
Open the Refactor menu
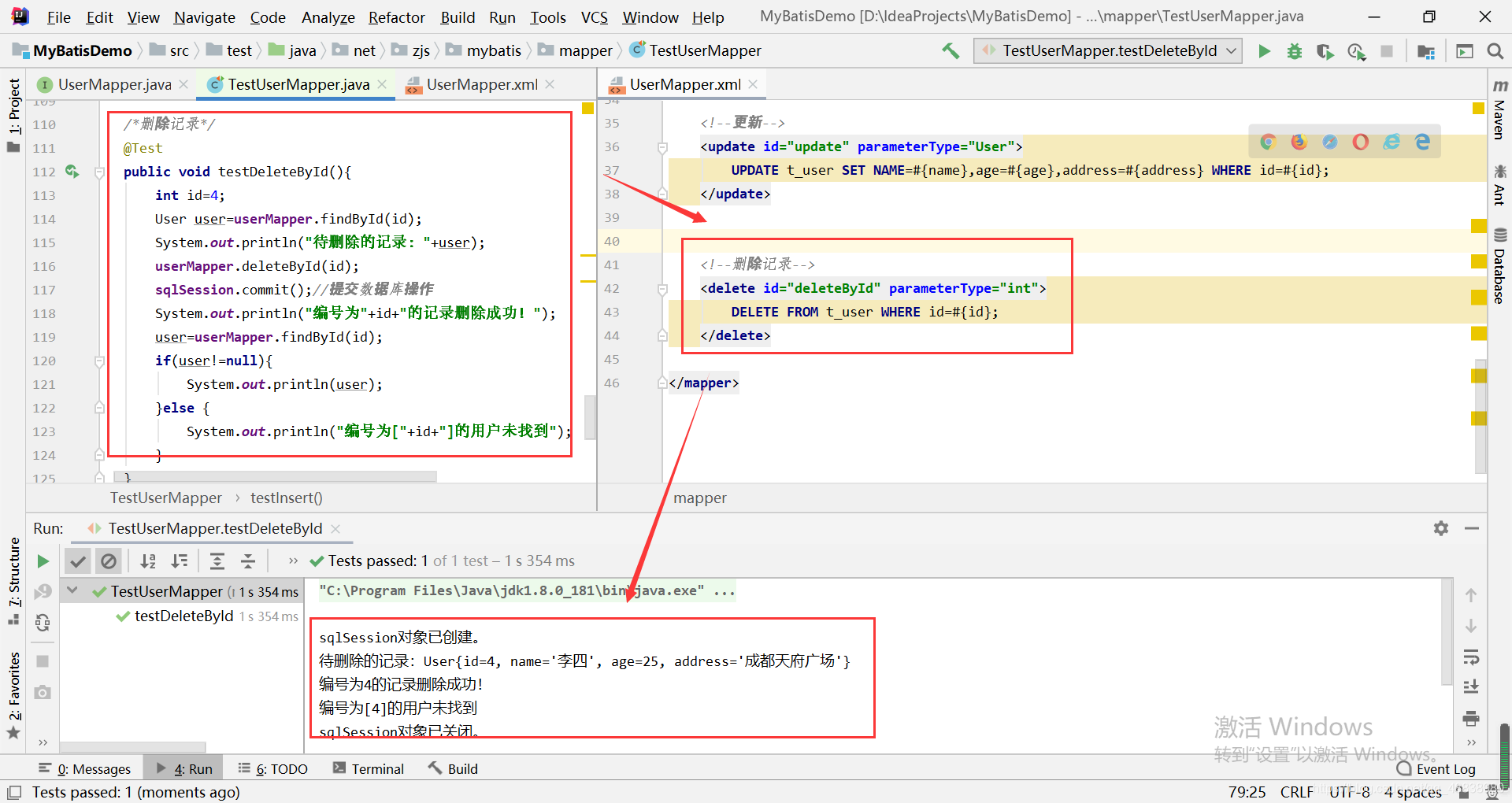[396, 17]
